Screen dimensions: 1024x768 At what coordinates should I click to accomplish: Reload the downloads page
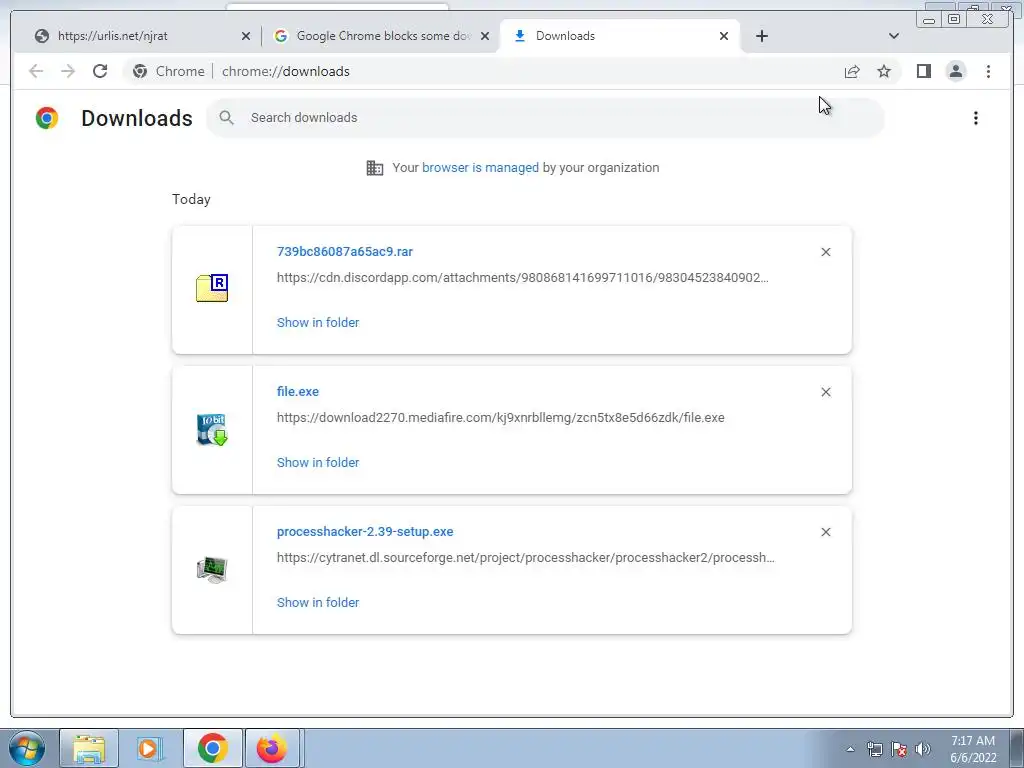(100, 71)
